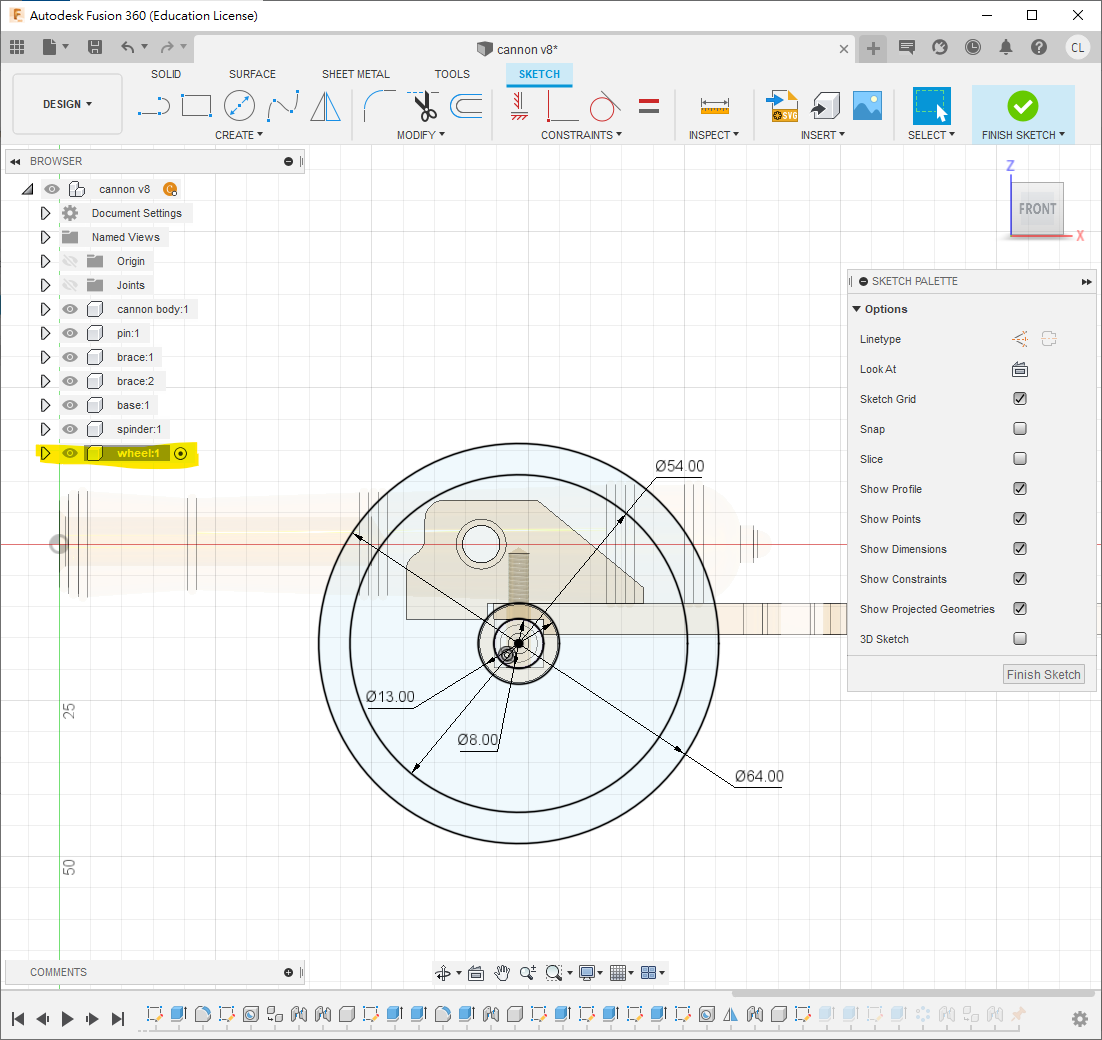
Task: Pick the Fillet tool in Modify
Action: click(x=379, y=105)
